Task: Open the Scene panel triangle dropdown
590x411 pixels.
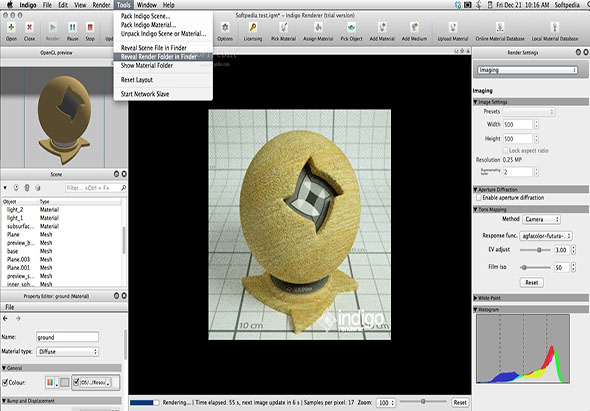Action: pyautogui.click(x=5, y=187)
